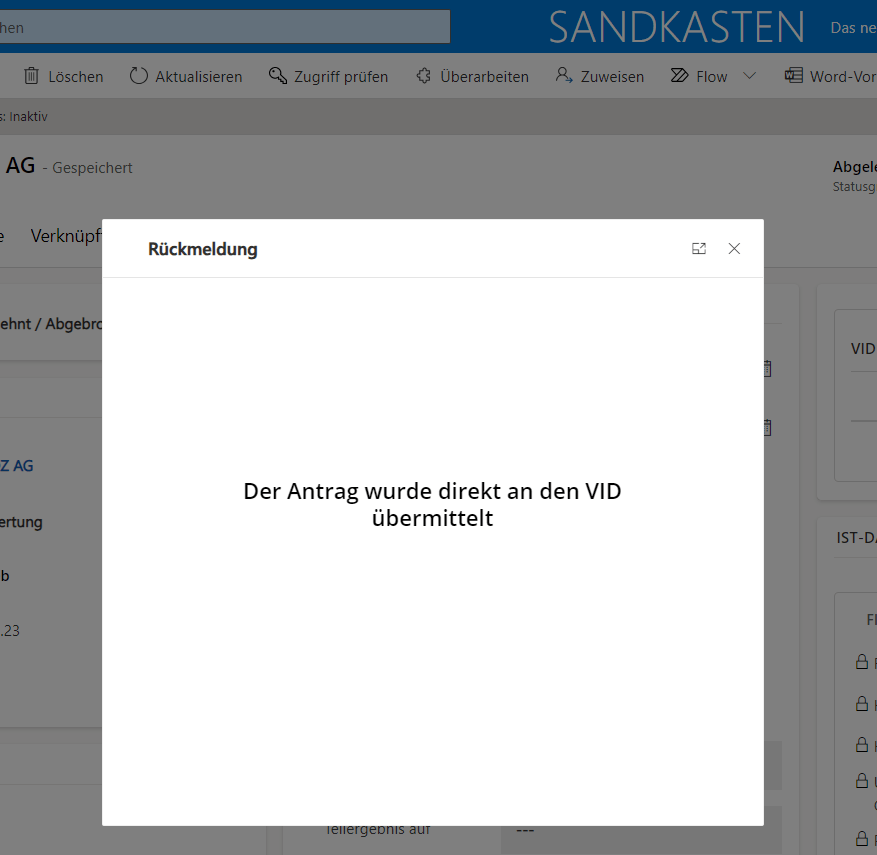Click the 'Gespeichert' status text

(x=92, y=168)
